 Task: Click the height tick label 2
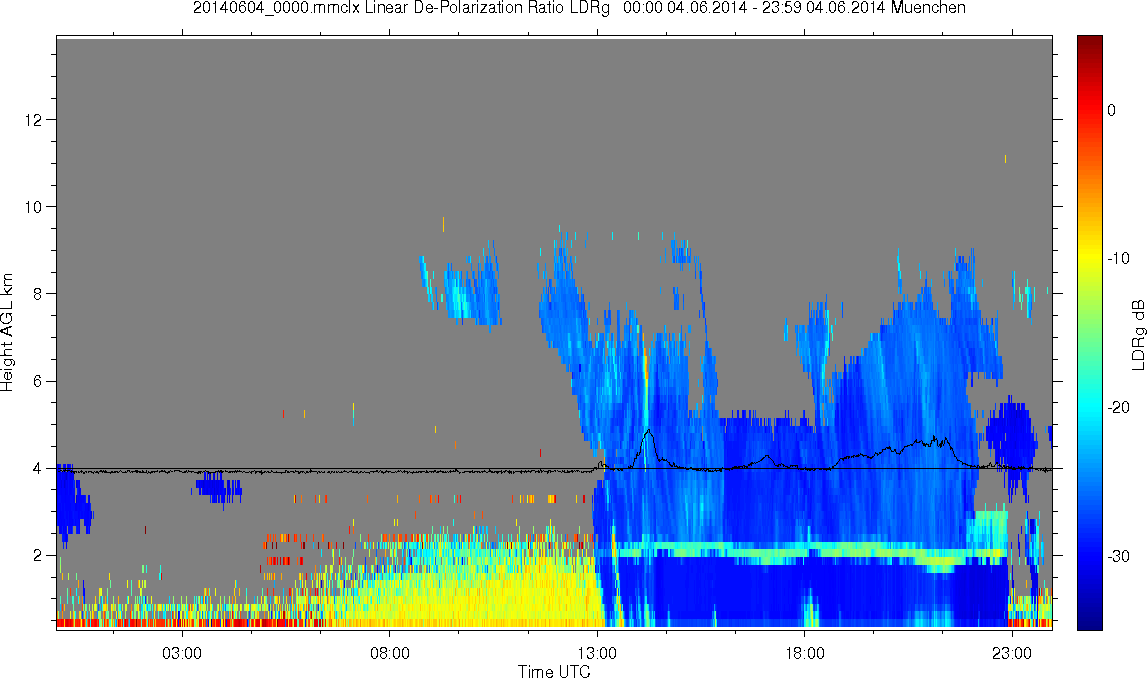(x=37, y=556)
